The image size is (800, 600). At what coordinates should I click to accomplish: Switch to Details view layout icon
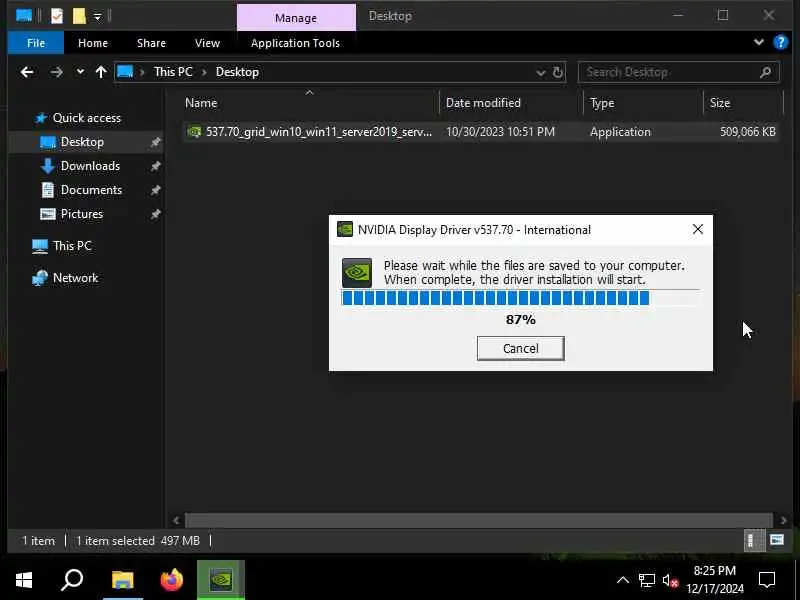tap(754, 540)
